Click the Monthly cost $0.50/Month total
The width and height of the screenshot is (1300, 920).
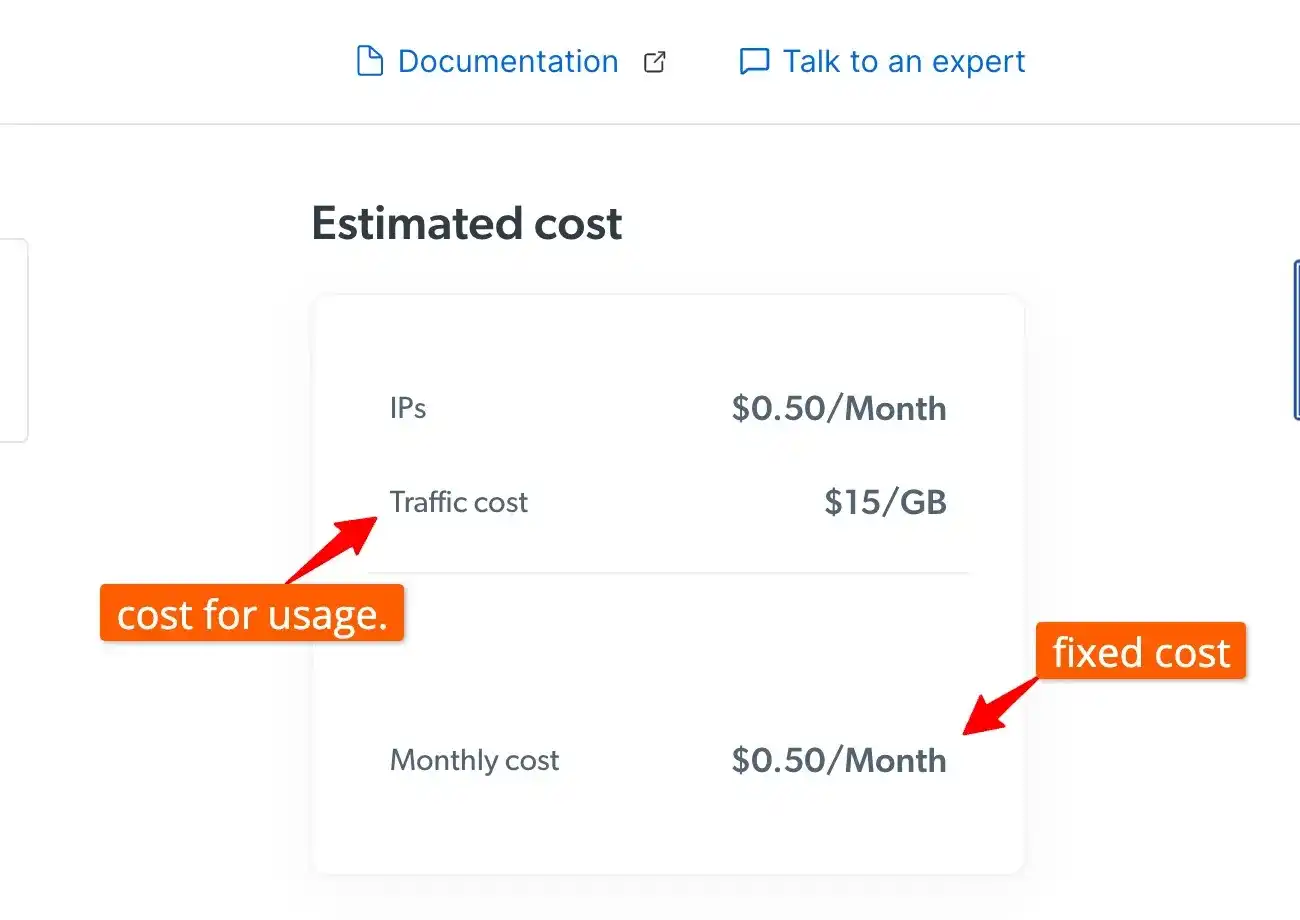tap(839, 760)
